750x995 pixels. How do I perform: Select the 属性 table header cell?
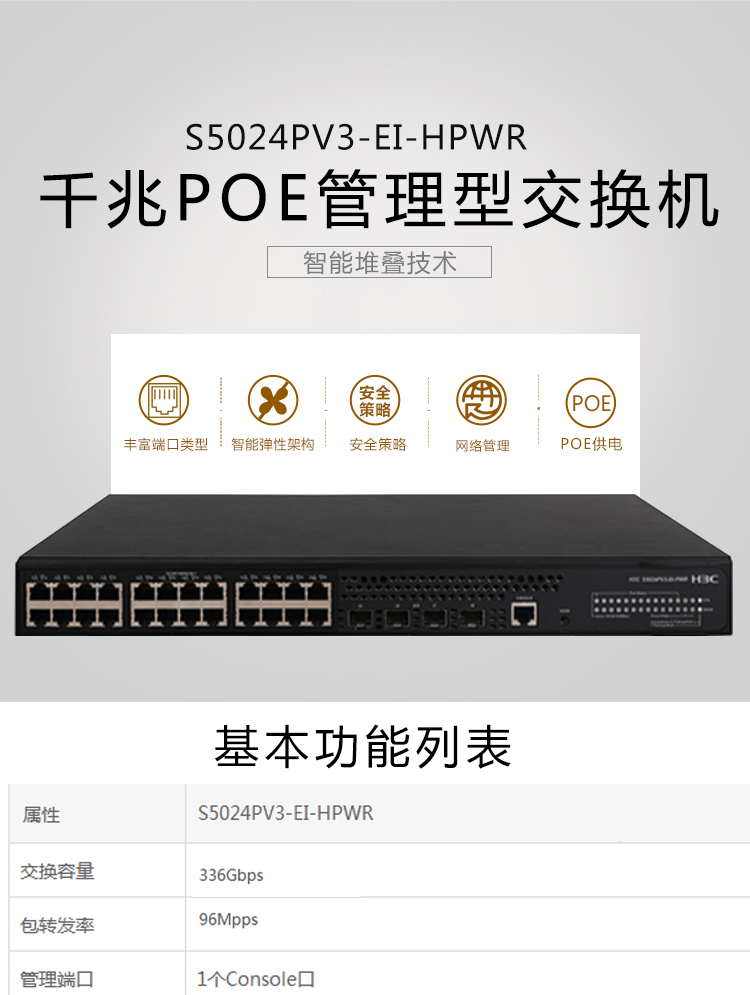97,814
